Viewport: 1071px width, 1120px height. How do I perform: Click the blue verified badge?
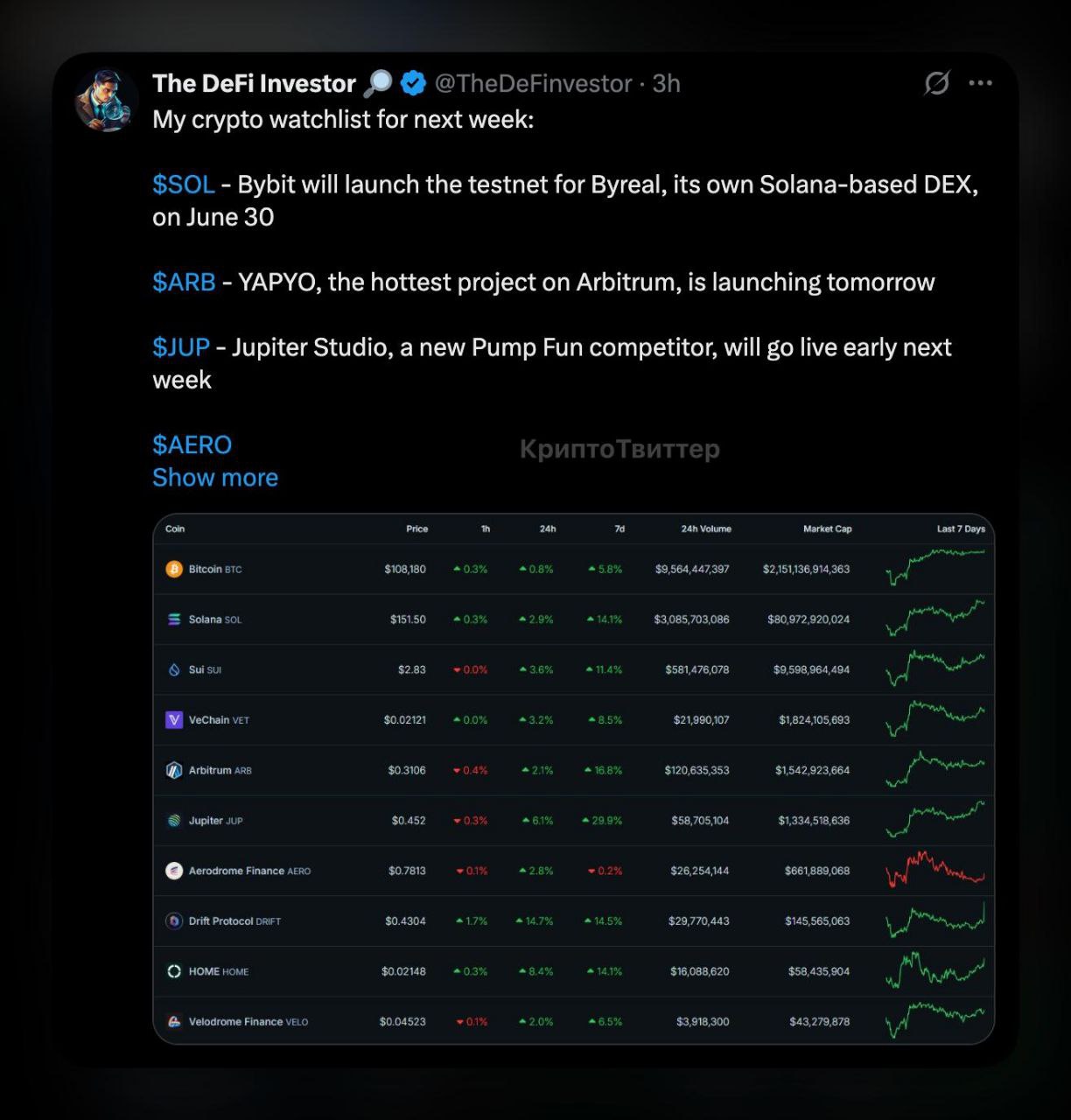tap(413, 83)
